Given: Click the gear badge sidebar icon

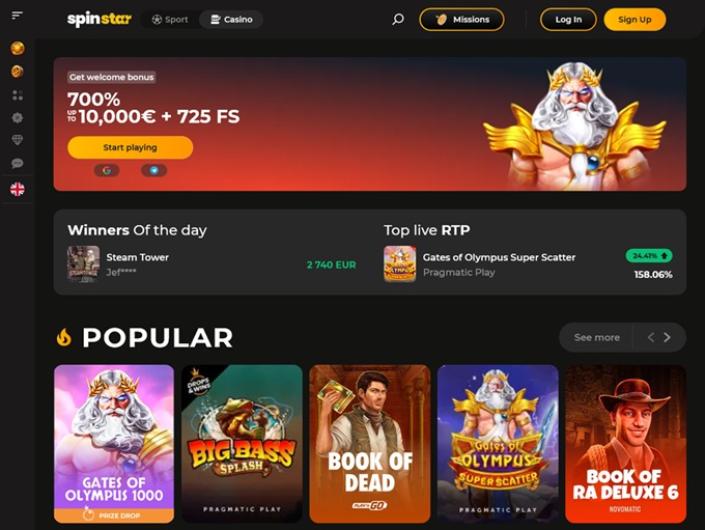Looking at the screenshot, I should [18, 118].
